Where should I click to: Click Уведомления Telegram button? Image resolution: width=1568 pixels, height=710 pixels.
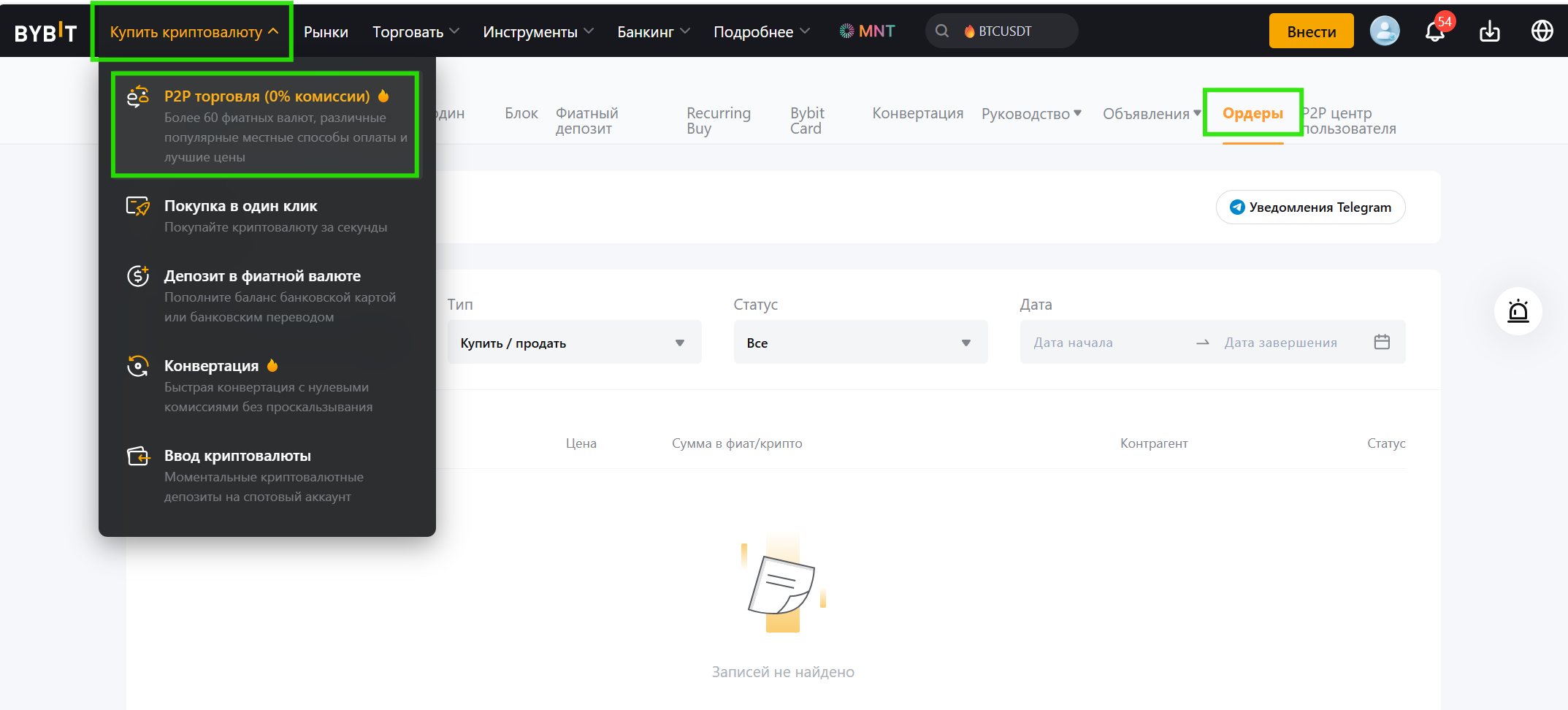pyautogui.click(x=1310, y=207)
